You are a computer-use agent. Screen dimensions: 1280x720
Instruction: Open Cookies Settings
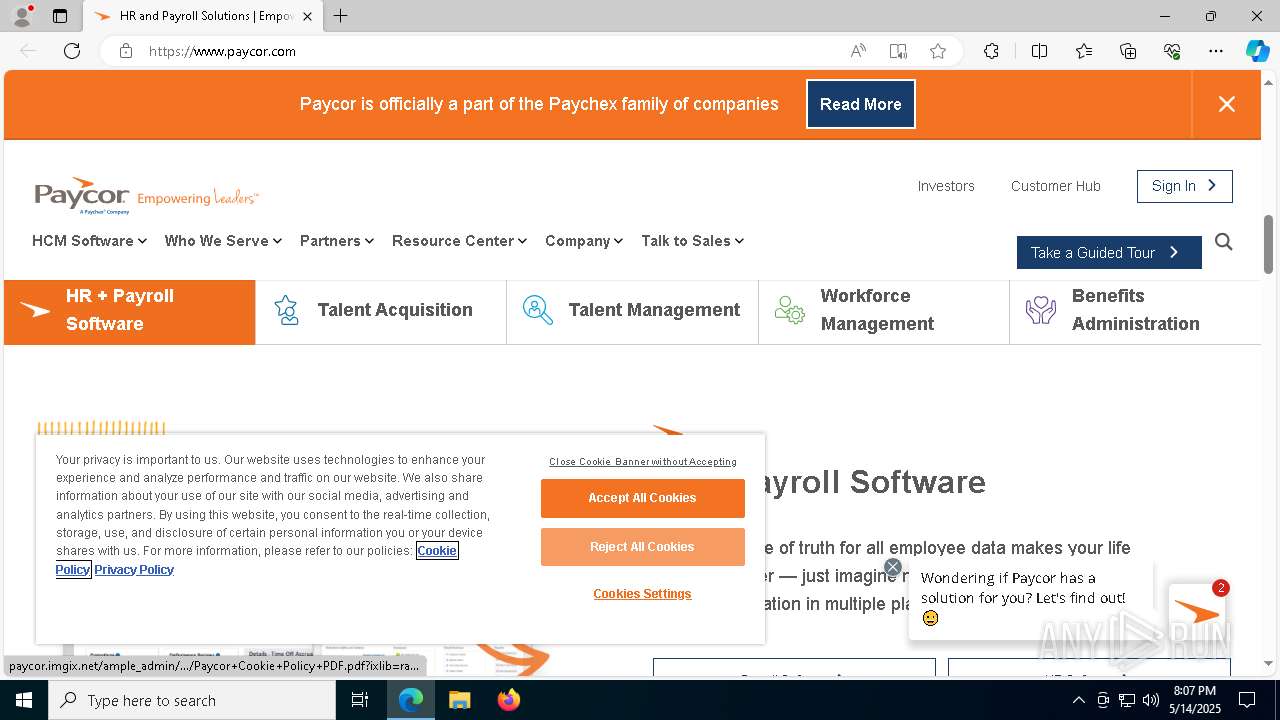642,594
